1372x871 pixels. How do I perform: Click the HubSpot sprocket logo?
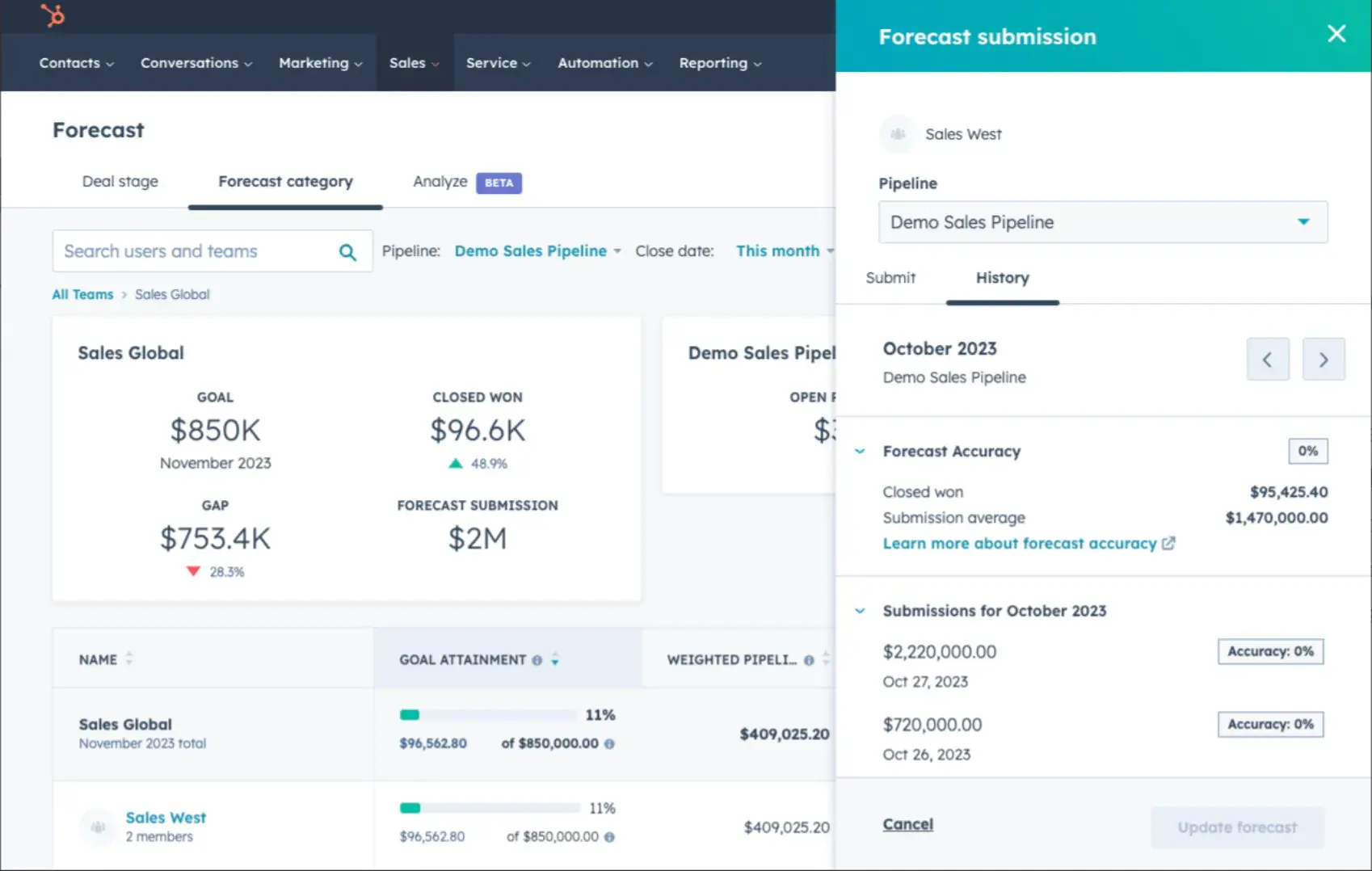point(53,16)
